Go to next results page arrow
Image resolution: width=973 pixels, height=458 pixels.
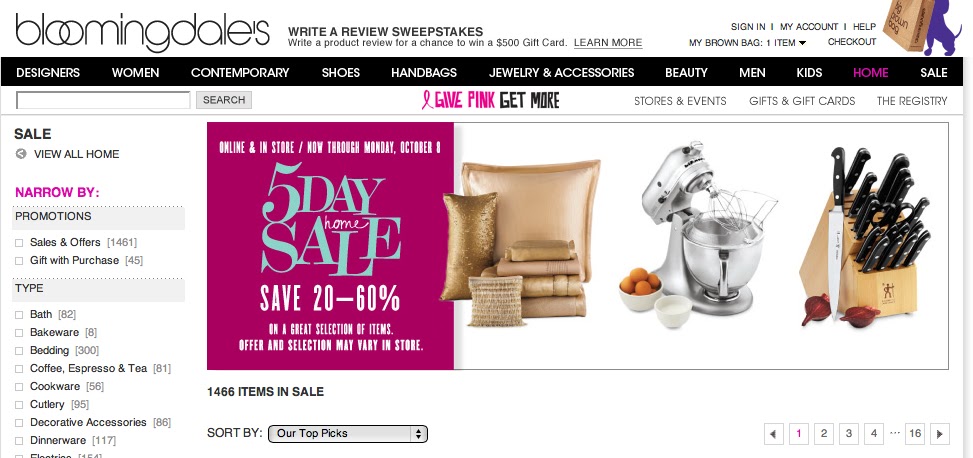coord(940,434)
